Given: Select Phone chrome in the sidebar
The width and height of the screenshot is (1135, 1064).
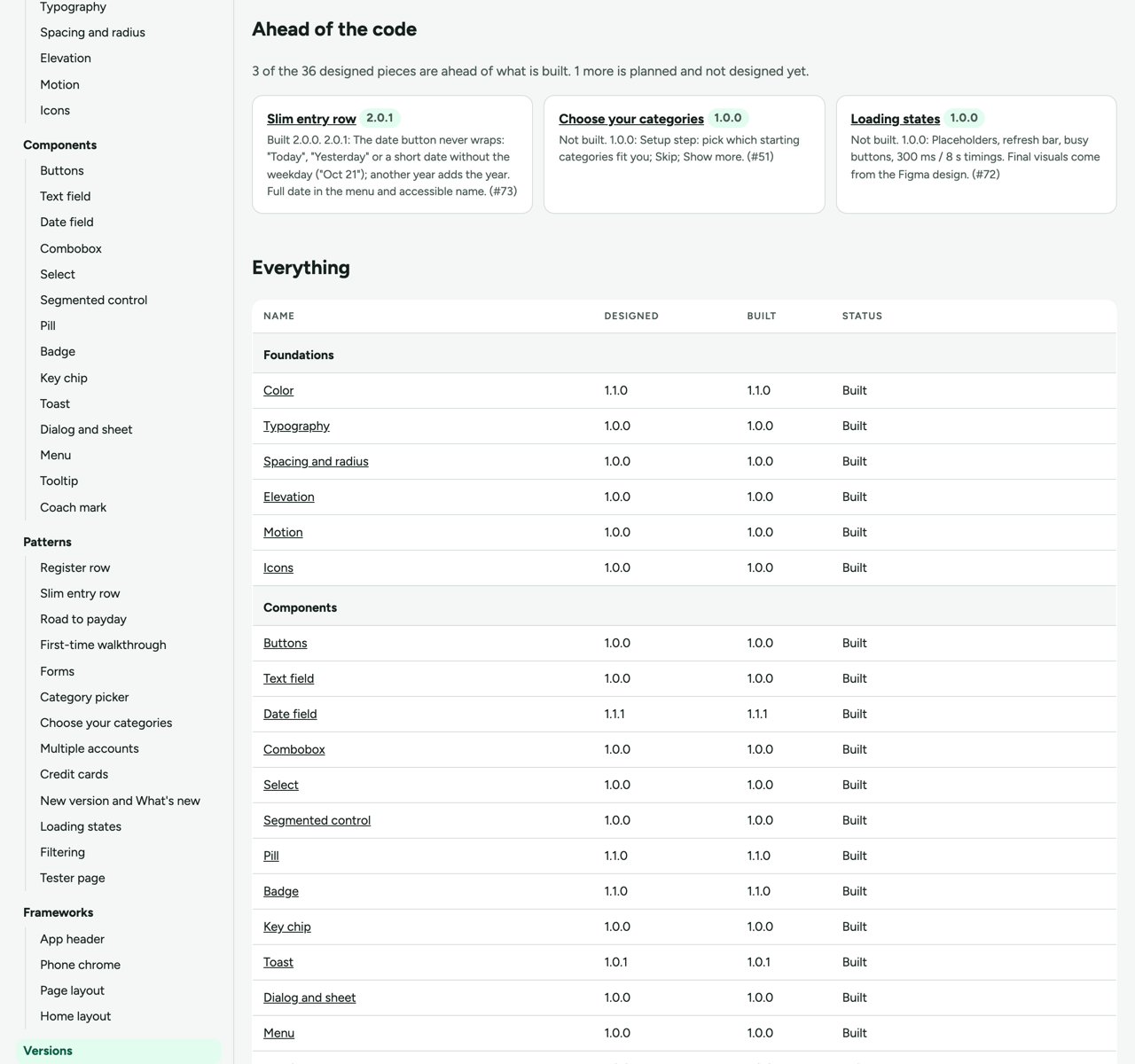Looking at the screenshot, I should 80,965.
